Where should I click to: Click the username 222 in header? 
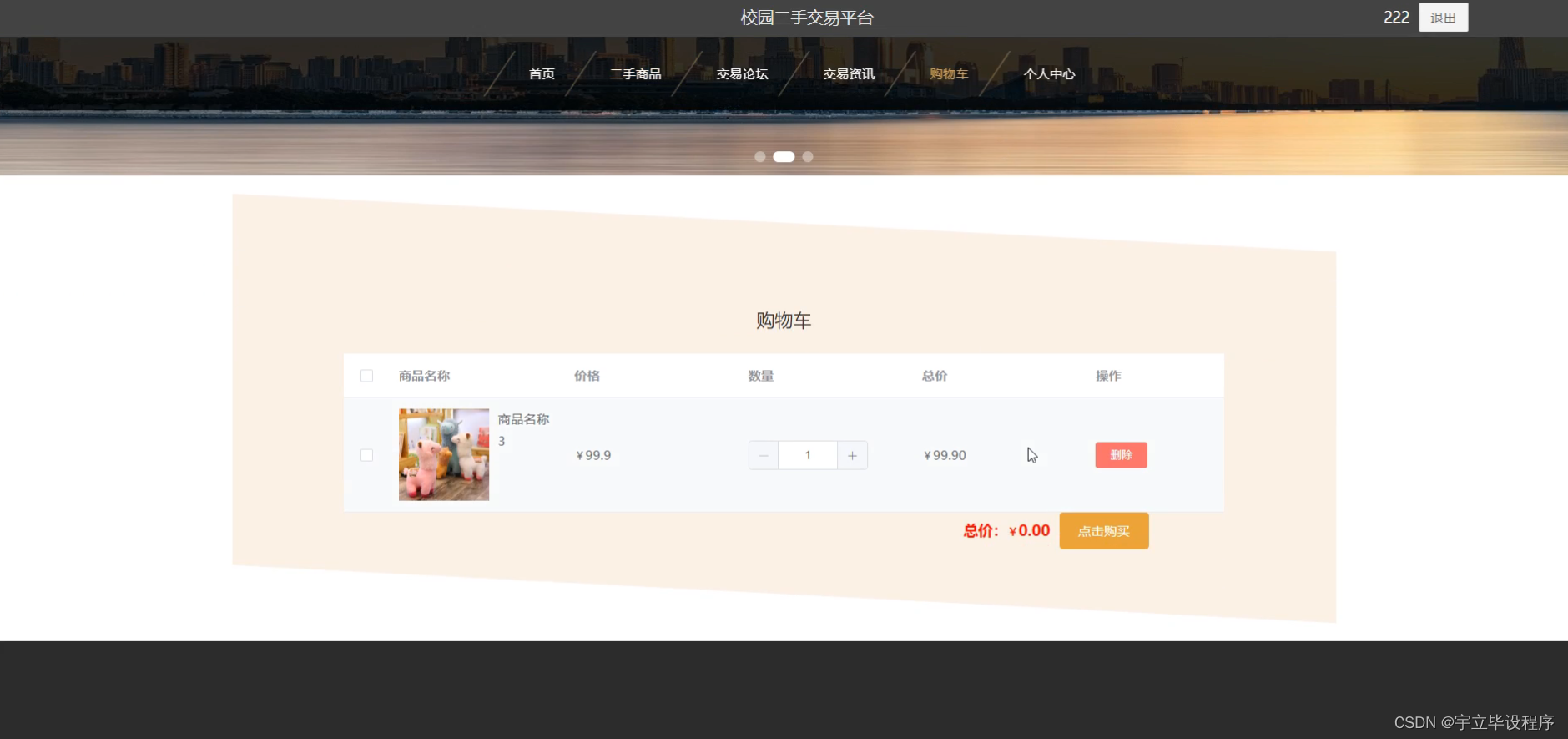coord(1396,18)
